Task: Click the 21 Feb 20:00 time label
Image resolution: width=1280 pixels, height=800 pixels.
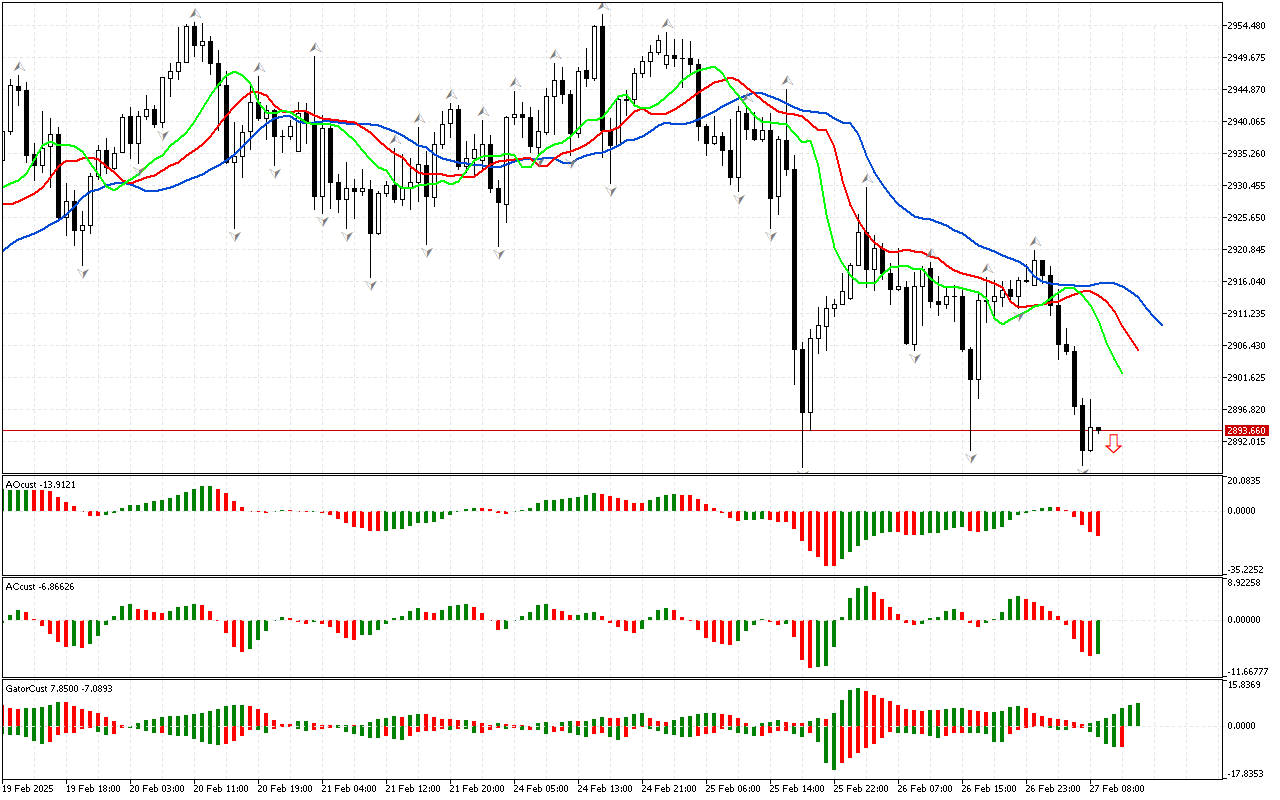Action: [x=477, y=789]
